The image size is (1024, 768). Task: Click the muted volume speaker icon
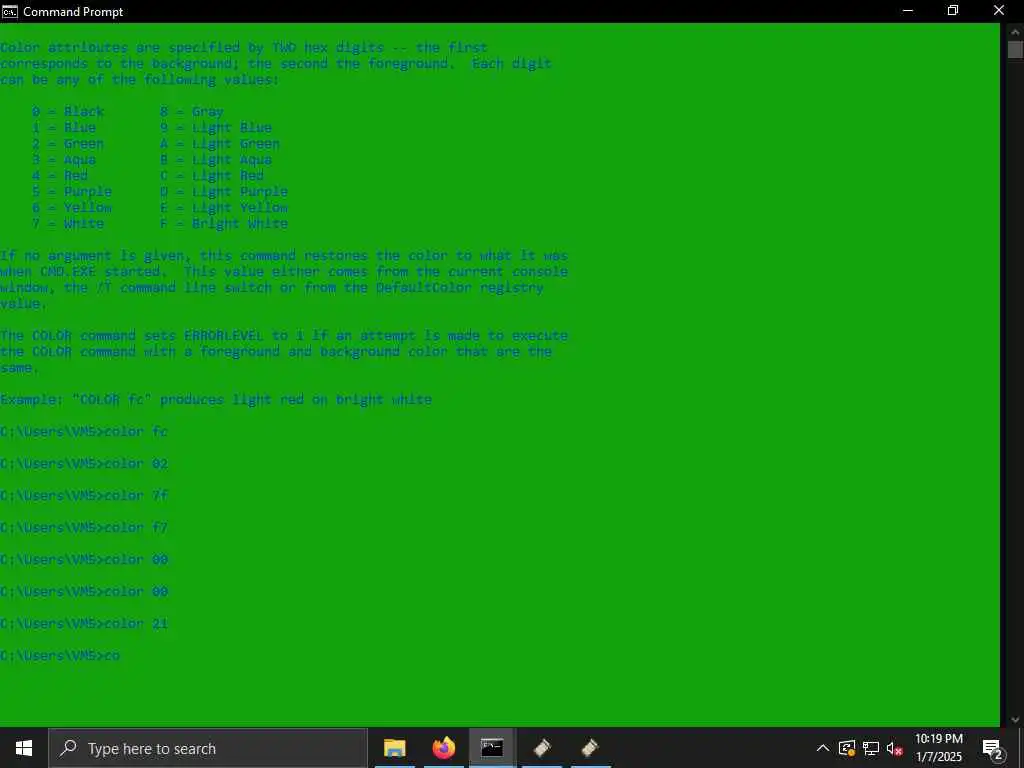895,748
